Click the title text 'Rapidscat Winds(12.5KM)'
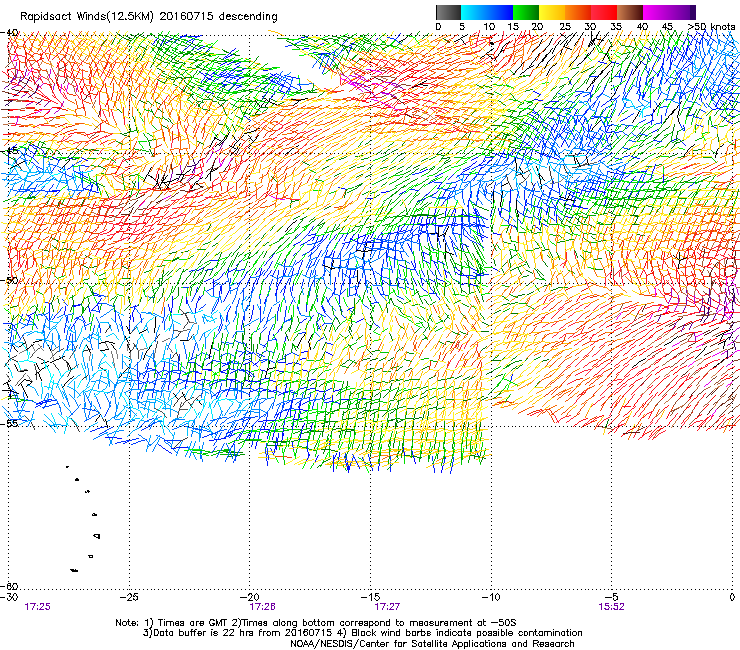 point(87,17)
